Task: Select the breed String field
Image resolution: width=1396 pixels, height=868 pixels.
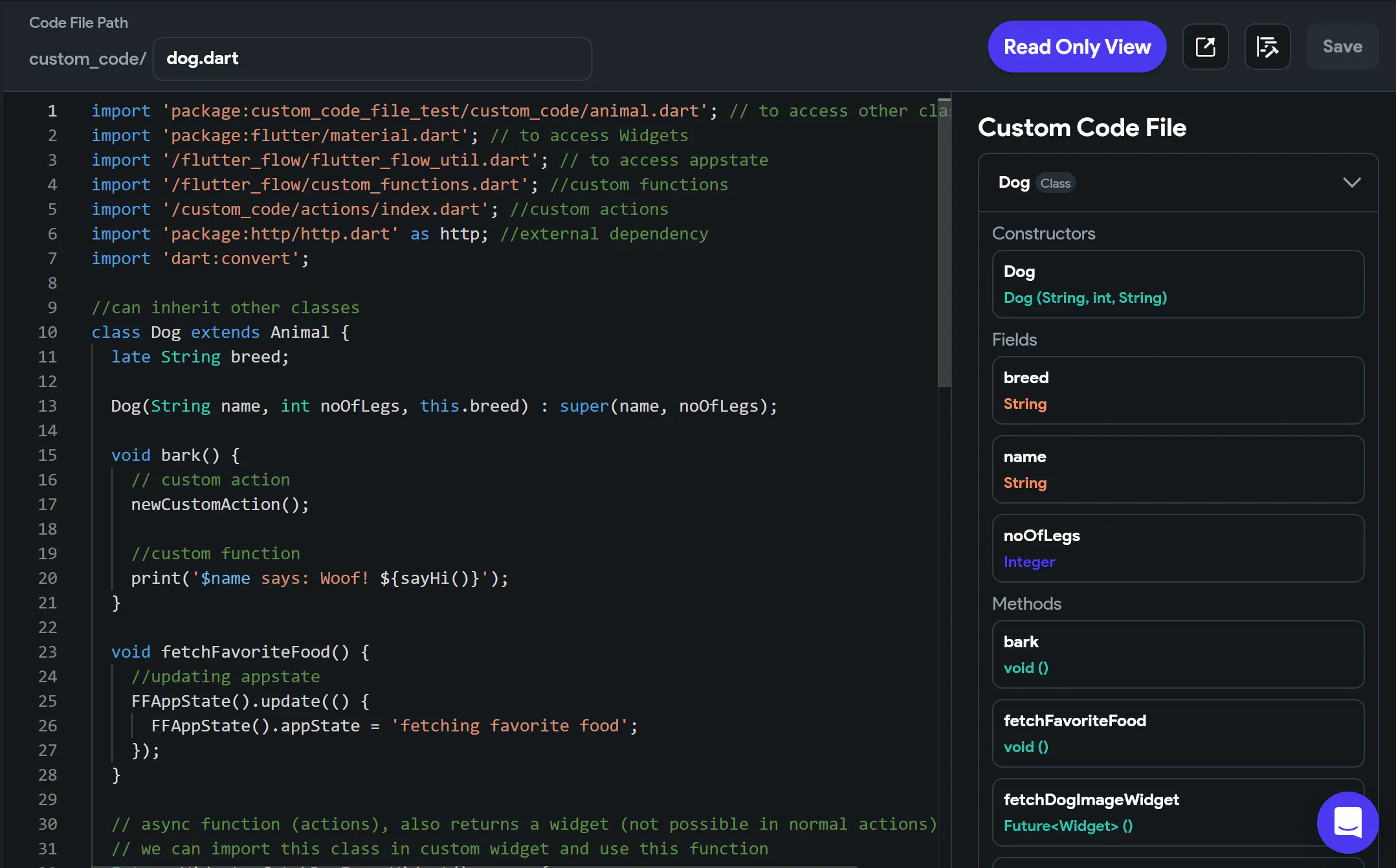Action: pyautogui.click(x=1178, y=390)
